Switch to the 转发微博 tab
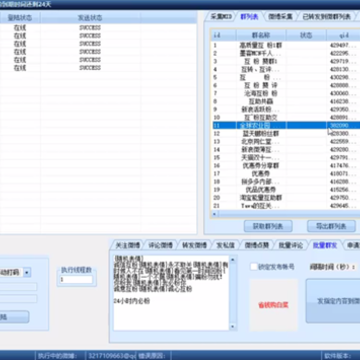The image size is (360, 360). coord(194,245)
